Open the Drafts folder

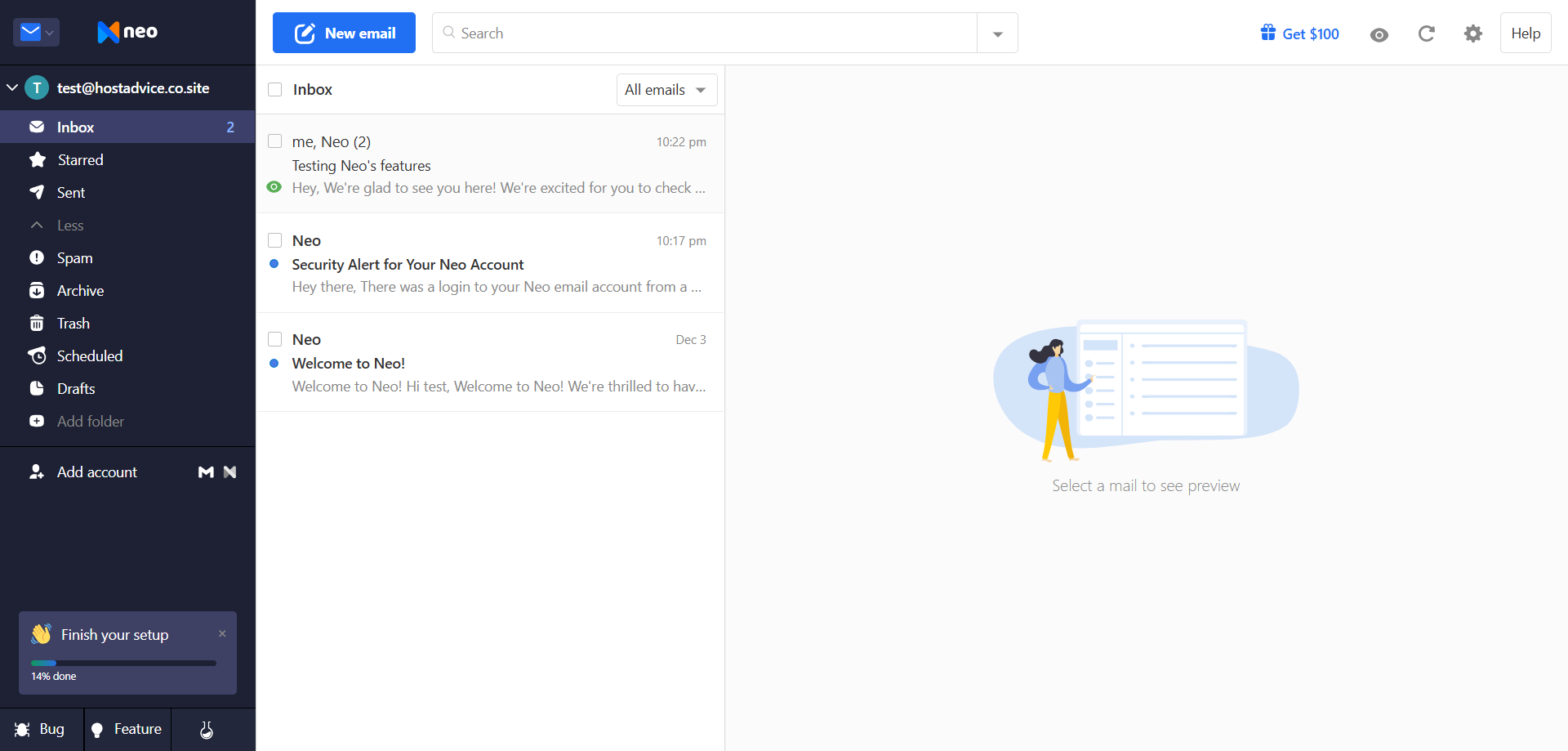pyautogui.click(x=127, y=388)
